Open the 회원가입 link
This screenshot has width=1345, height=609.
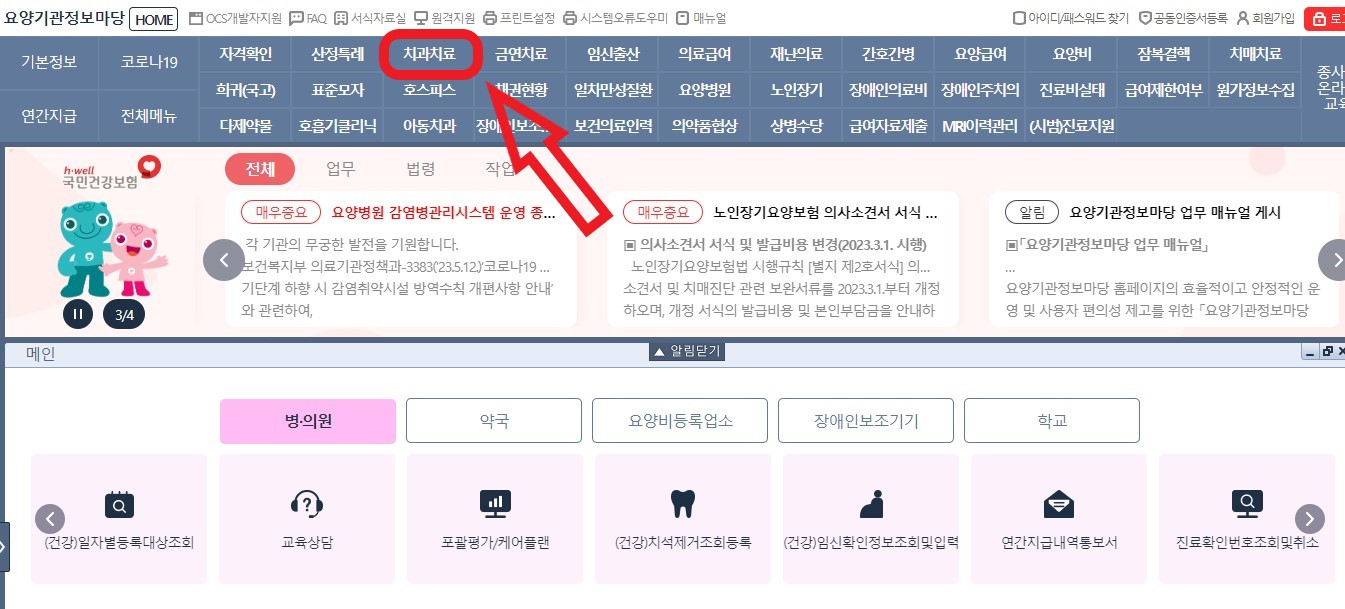[1266, 18]
